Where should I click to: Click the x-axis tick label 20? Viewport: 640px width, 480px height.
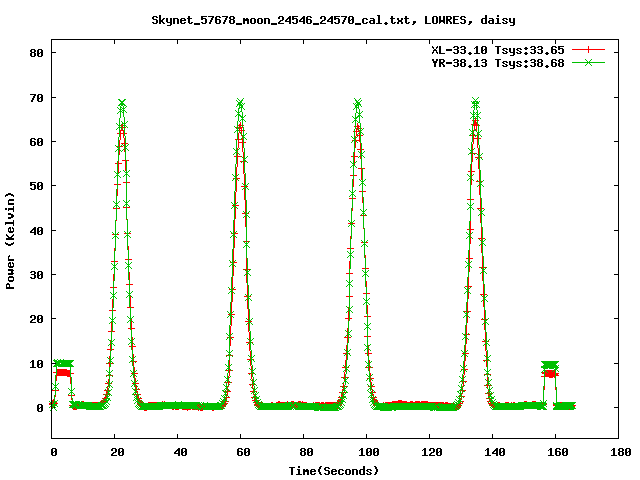pyautogui.click(x=117, y=452)
